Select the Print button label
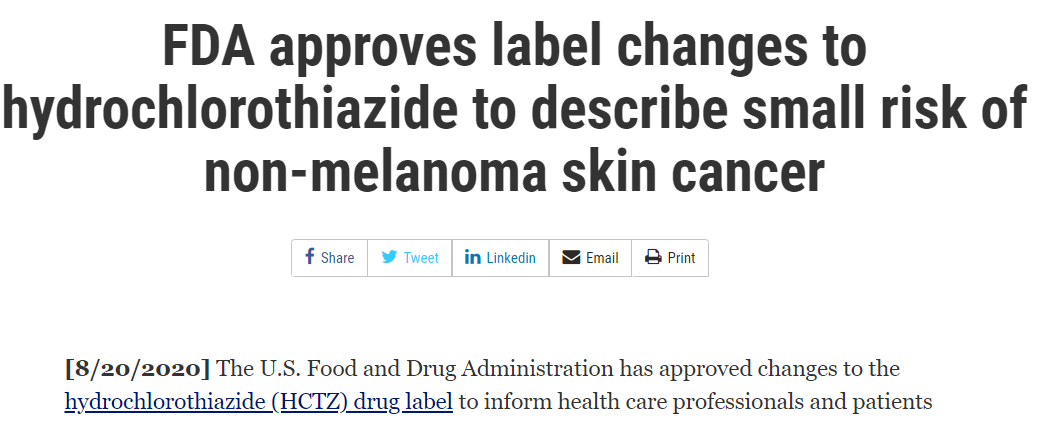Image resolution: width=1044 pixels, height=424 pixels. pos(681,258)
